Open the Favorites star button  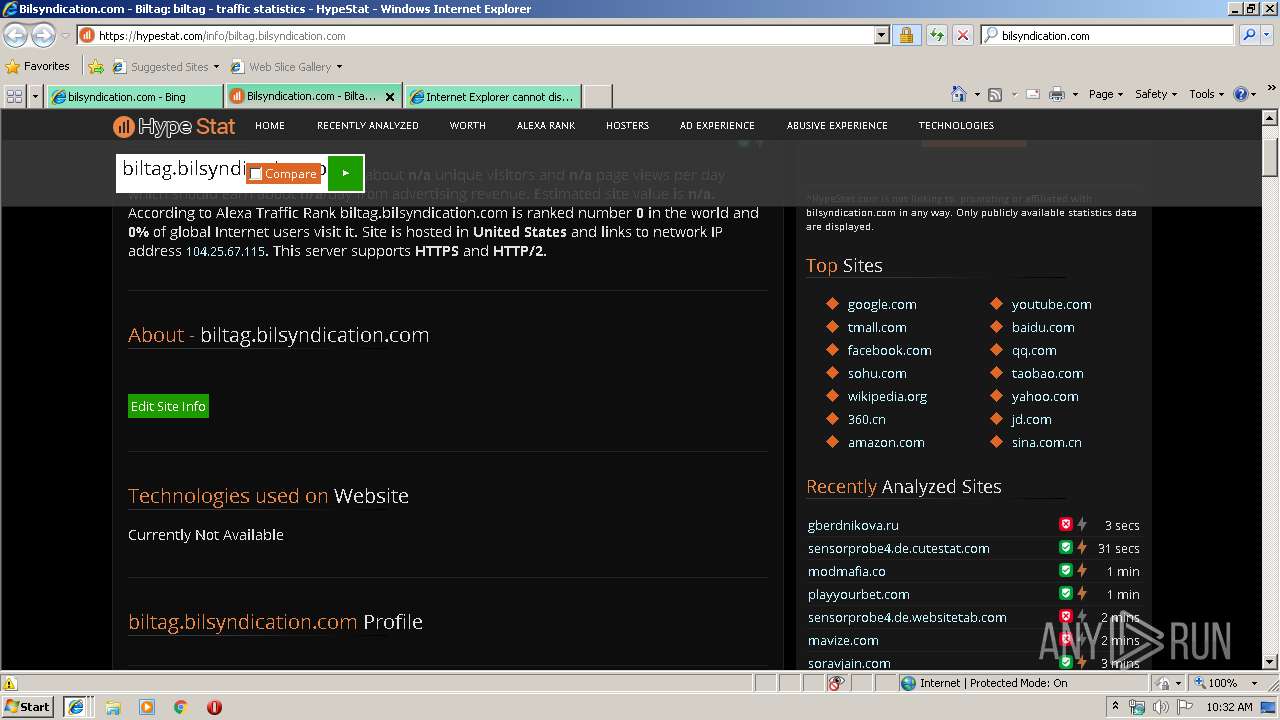37,66
